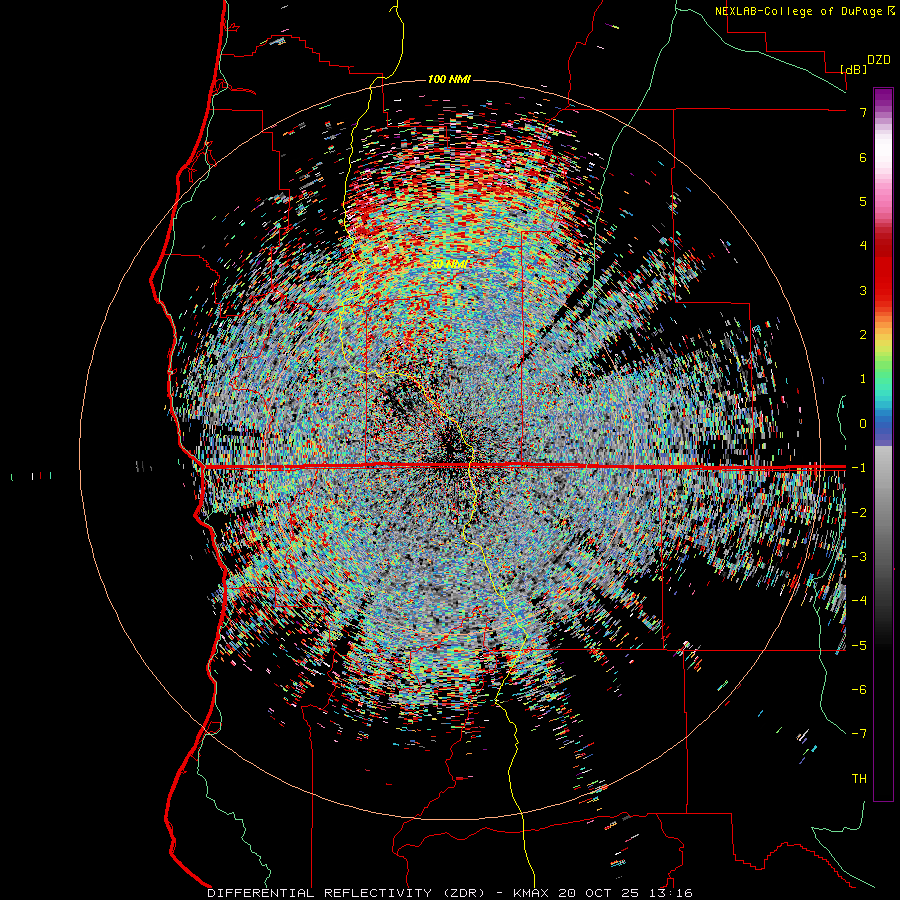This screenshot has width=900, height=900.
Task: Click the color scale label -6
Action: [859, 689]
